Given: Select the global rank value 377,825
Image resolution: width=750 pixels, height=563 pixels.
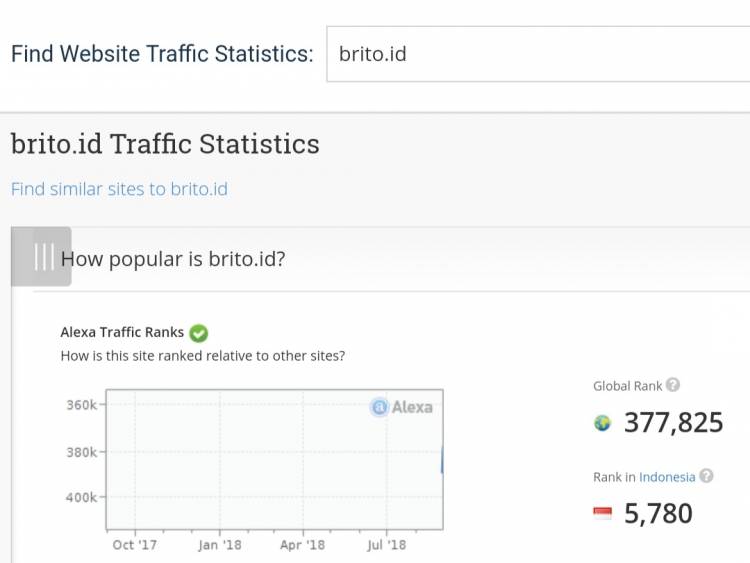Looking at the screenshot, I should pyautogui.click(x=673, y=423).
